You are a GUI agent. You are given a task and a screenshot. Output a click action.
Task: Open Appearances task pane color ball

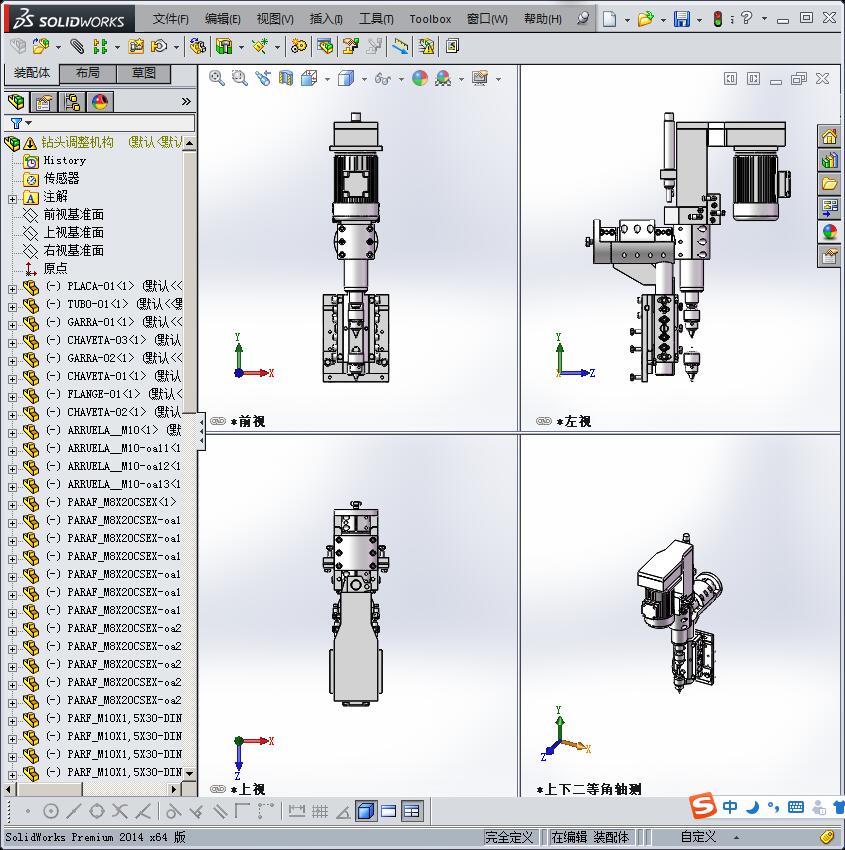[829, 231]
